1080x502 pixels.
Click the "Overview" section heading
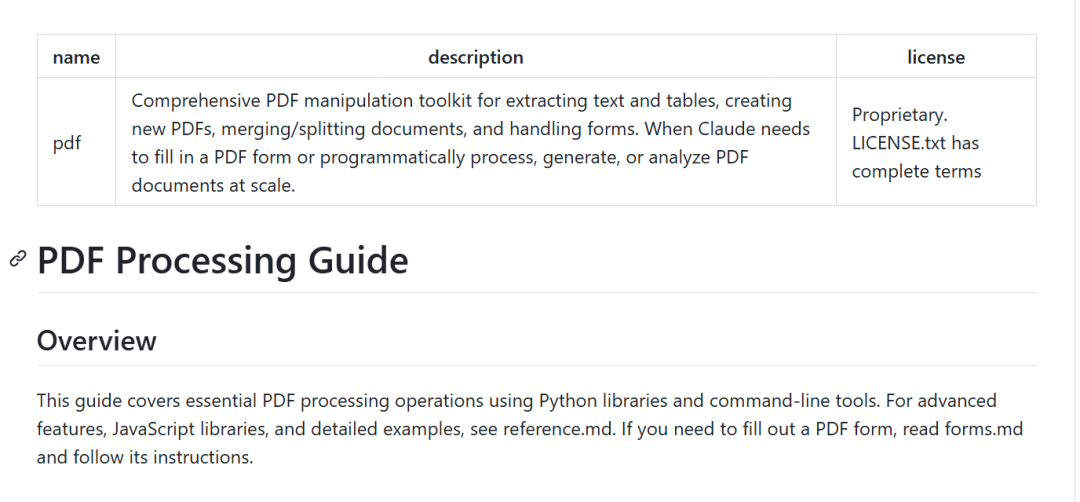click(97, 341)
